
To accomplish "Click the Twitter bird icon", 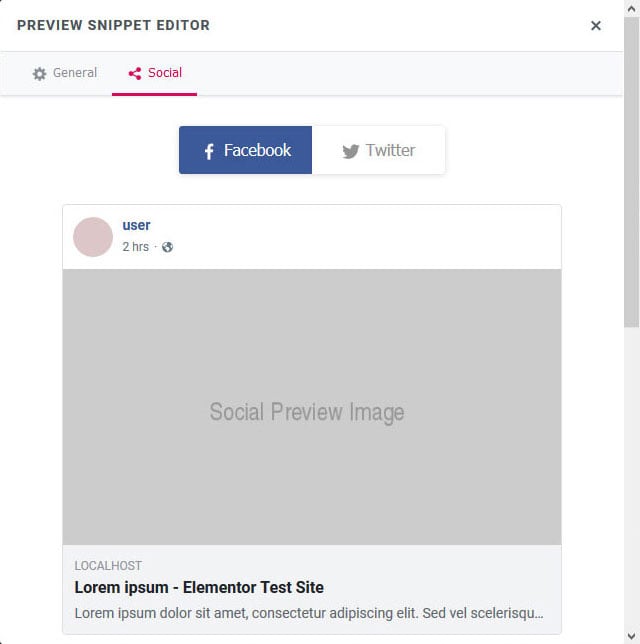I will tap(350, 151).
